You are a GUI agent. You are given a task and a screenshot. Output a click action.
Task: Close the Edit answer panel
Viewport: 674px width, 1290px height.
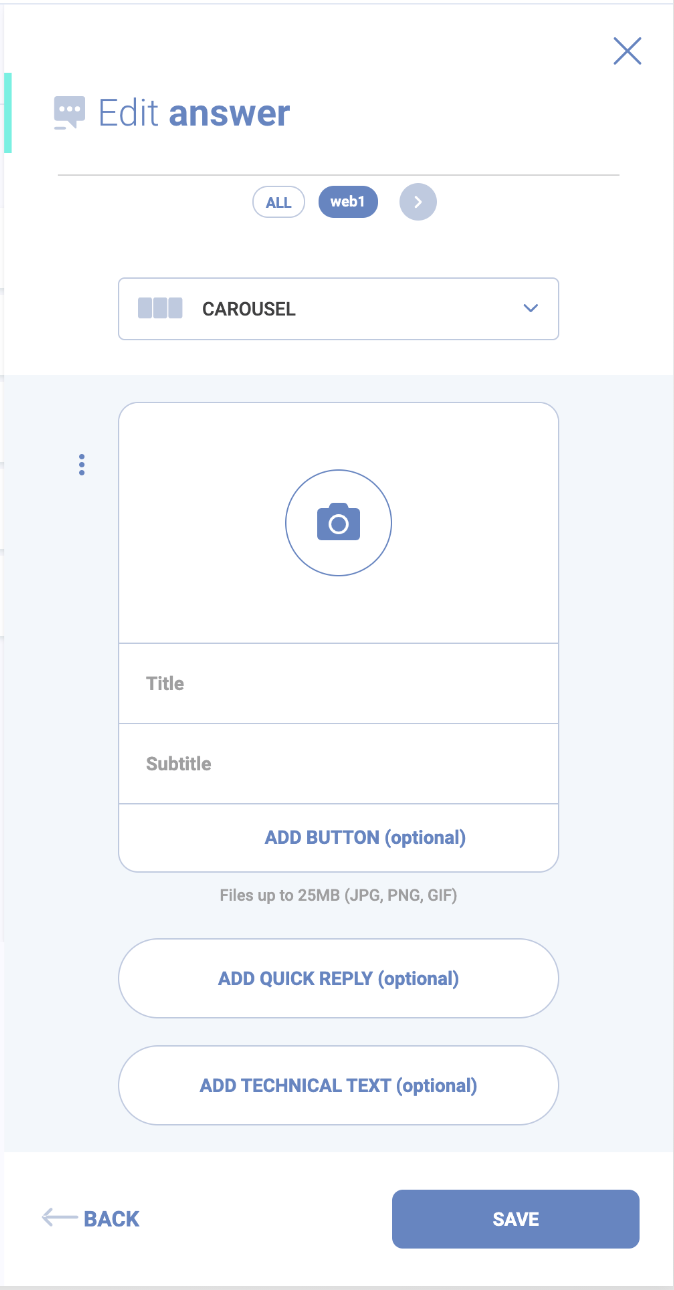coord(627,51)
